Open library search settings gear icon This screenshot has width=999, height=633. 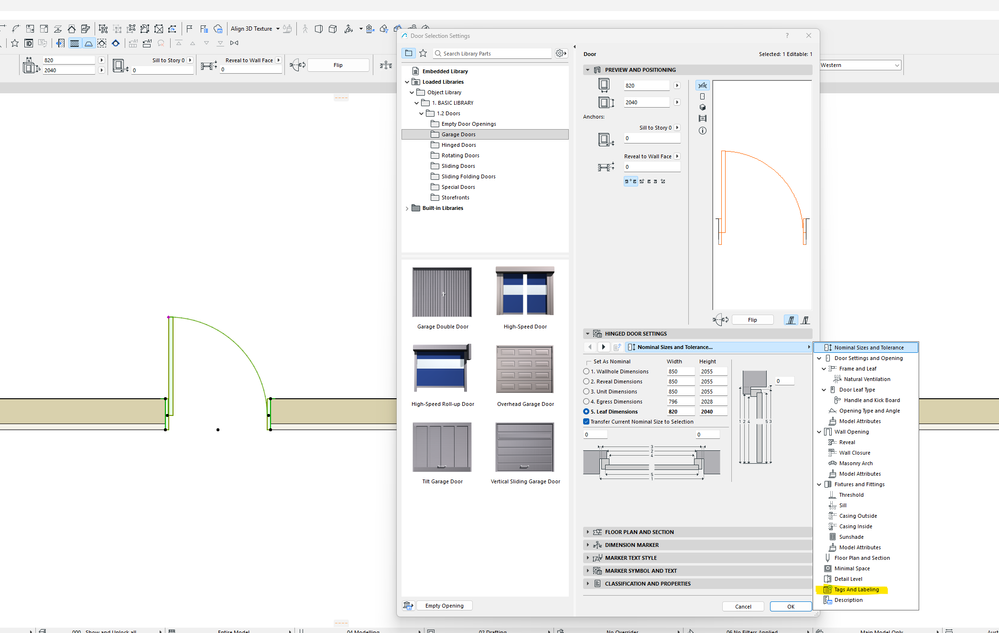(x=560, y=53)
